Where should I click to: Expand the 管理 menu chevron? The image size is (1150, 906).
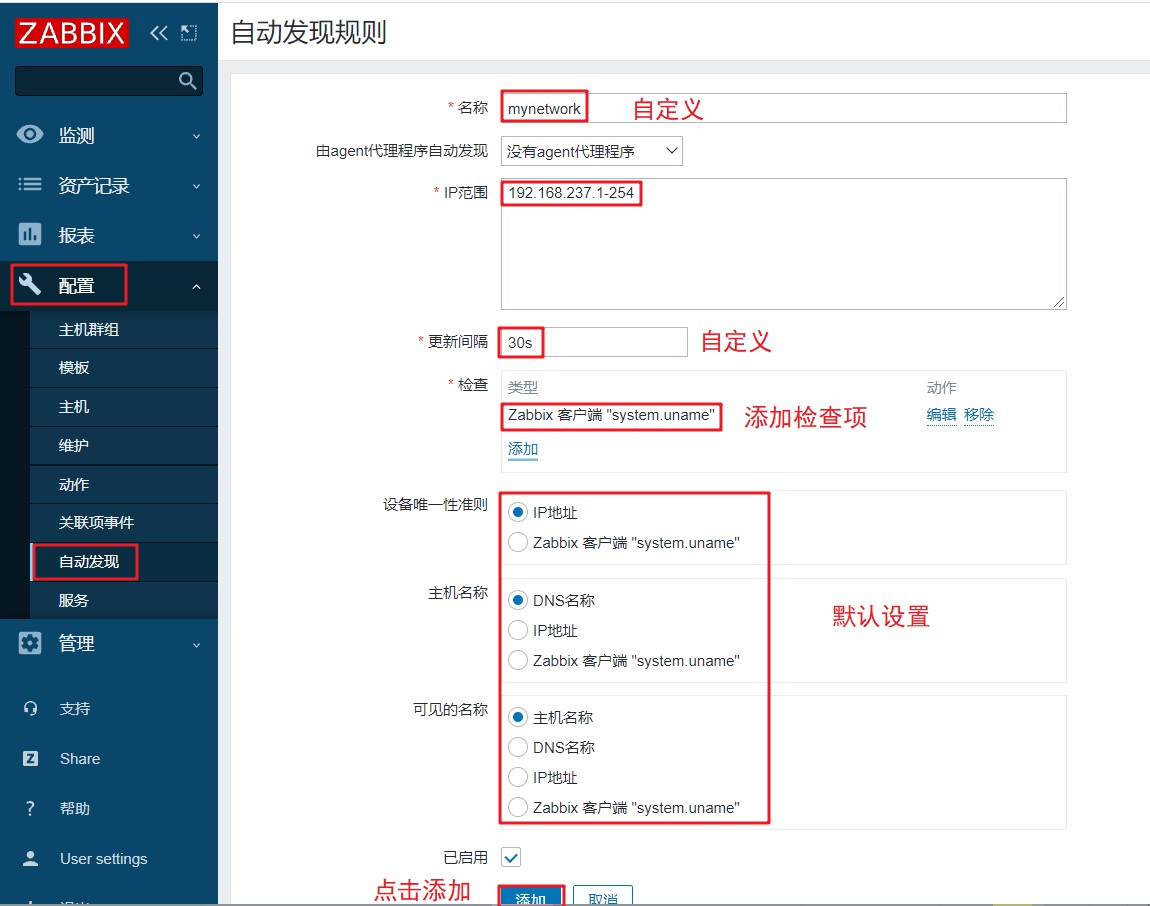[196, 645]
